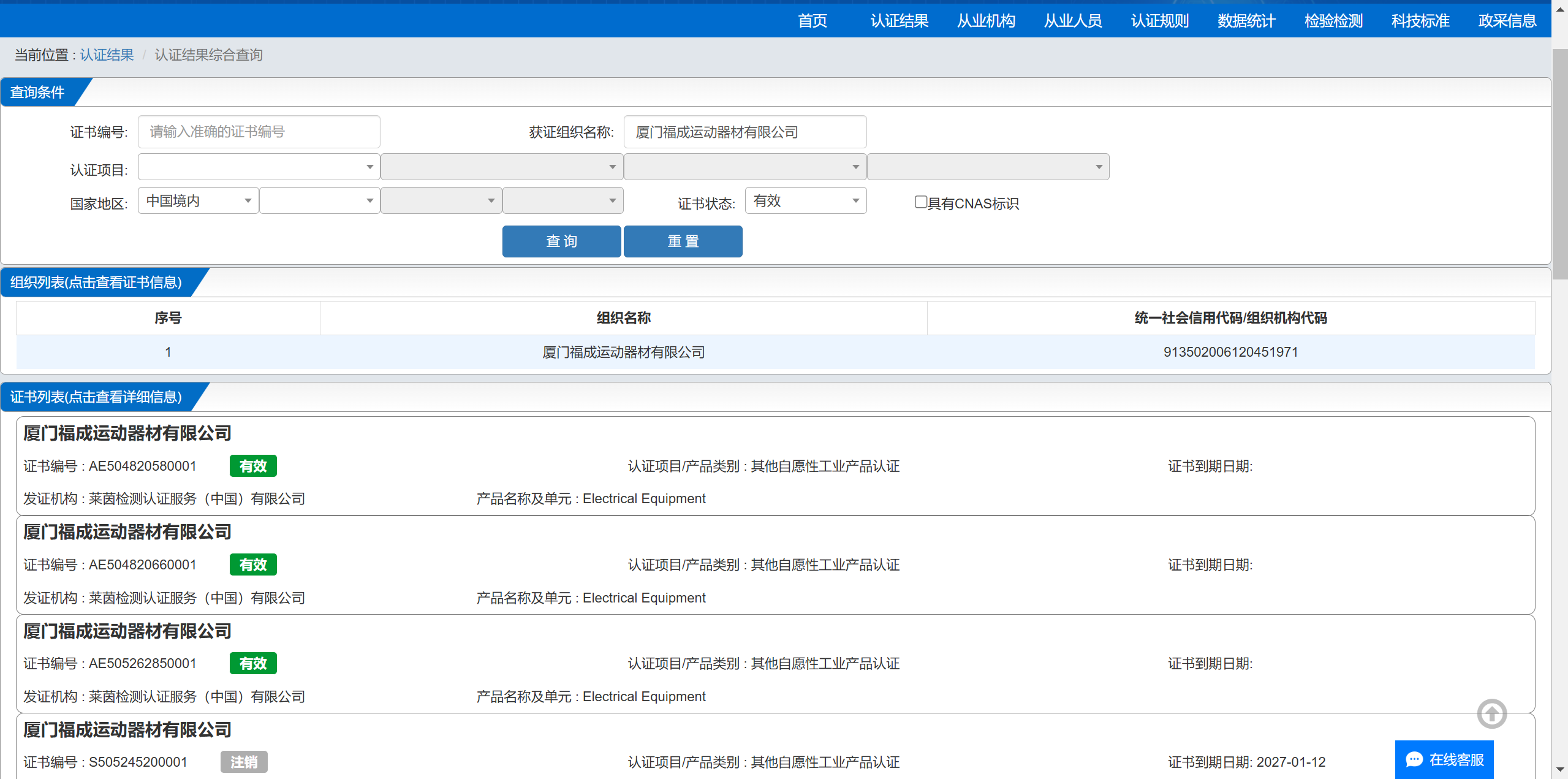Screen dimensions: 1568x779
Task: Select organization row 厦门福成运动器材有限公司 in table
Action: tap(623, 352)
